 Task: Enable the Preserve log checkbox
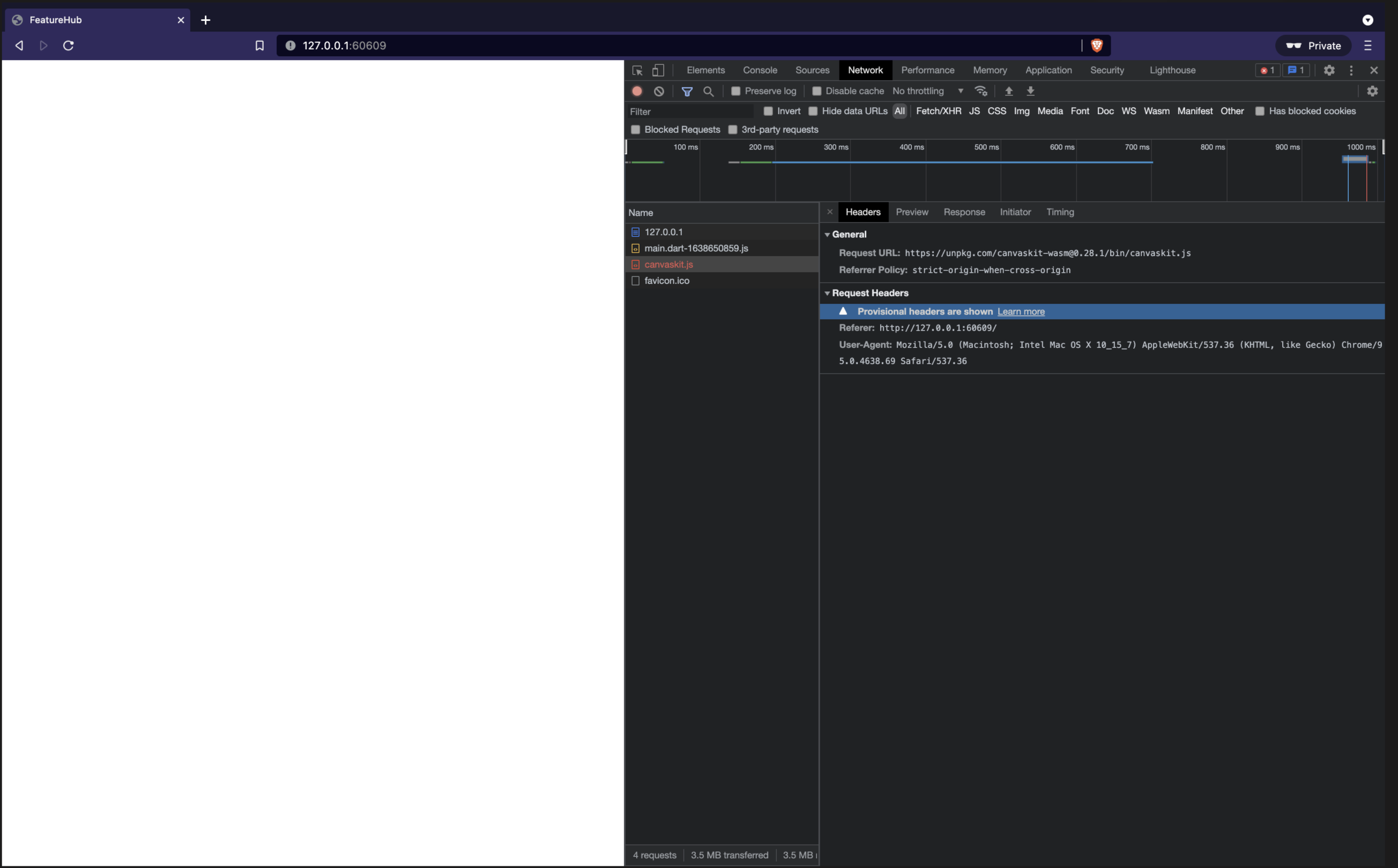(736, 91)
